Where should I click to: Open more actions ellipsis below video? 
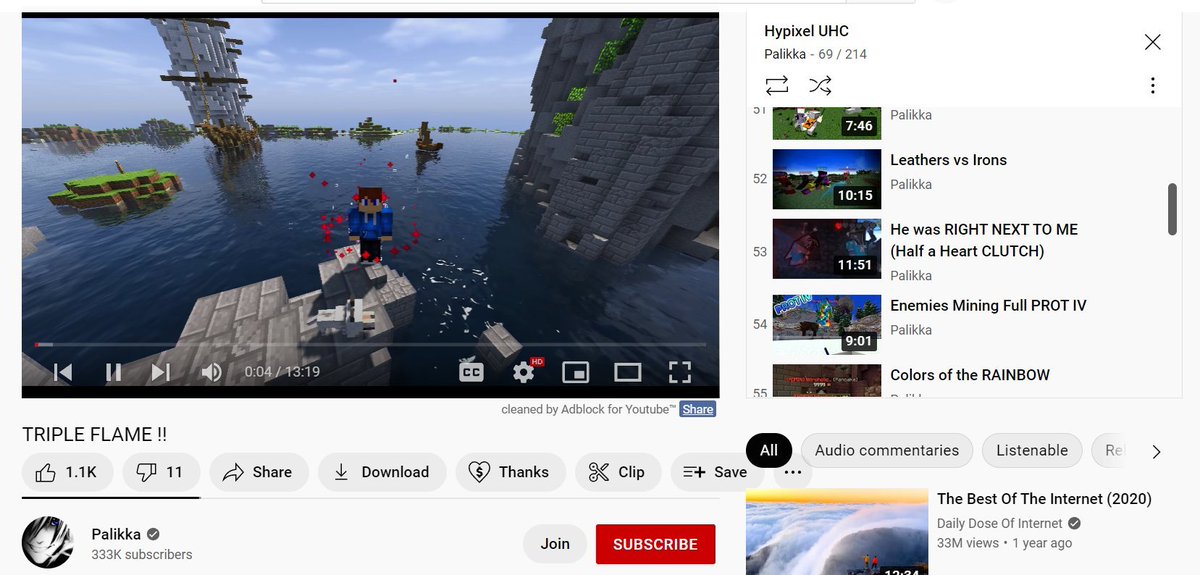(x=793, y=472)
